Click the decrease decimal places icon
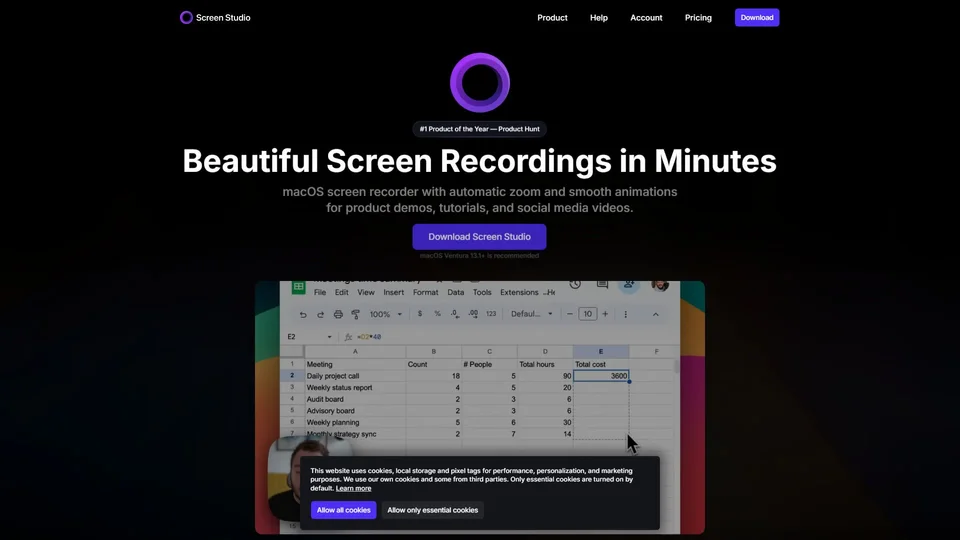The image size is (960, 540). [455, 313]
